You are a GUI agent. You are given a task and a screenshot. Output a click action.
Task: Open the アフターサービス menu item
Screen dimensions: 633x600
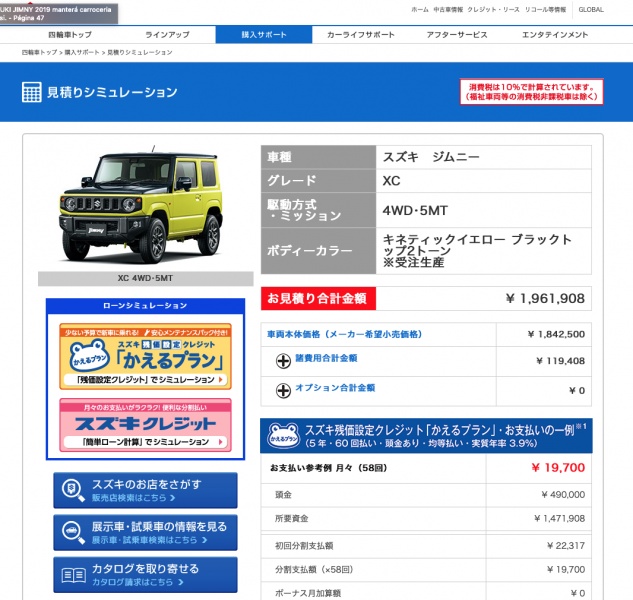457,35
